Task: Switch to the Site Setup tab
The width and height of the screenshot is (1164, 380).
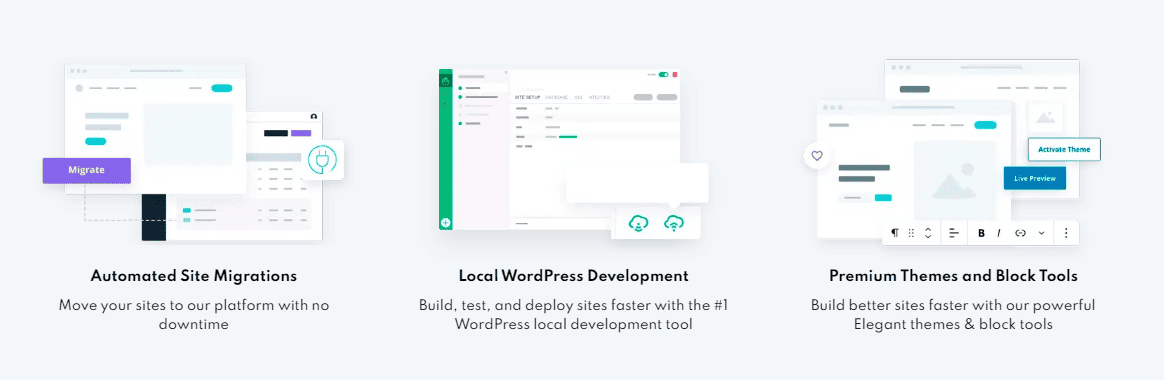Action: point(528,97)
